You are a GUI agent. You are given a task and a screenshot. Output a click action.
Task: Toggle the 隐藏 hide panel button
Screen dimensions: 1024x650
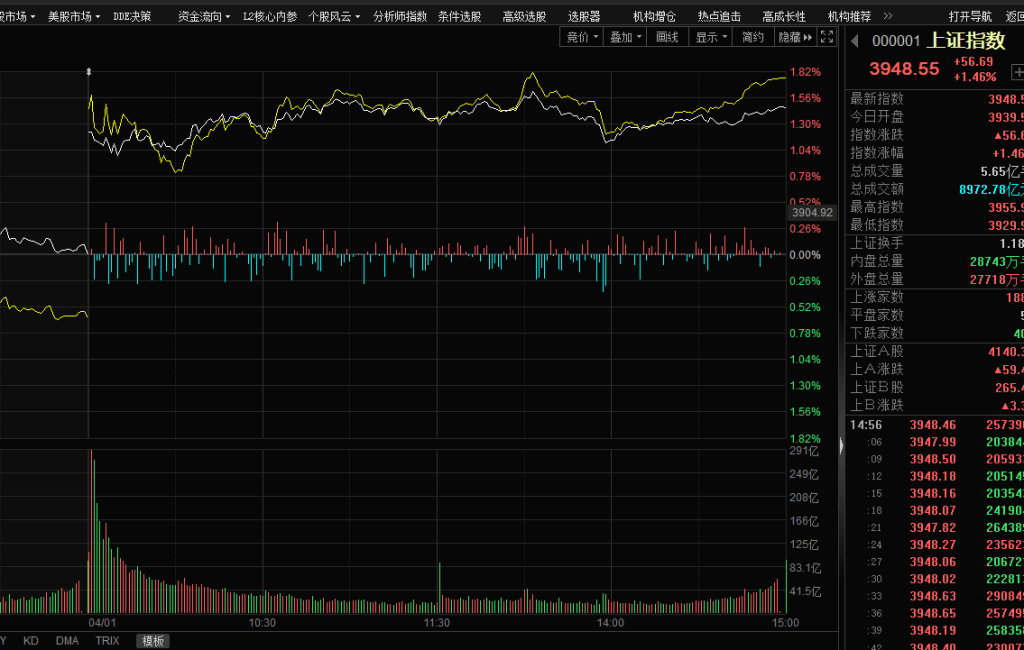[790, 37]
